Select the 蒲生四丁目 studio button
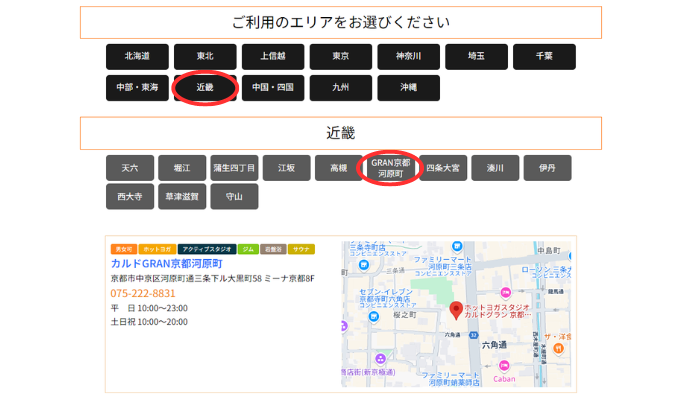The width and height of the screenshot is (680, 400). 234,168
